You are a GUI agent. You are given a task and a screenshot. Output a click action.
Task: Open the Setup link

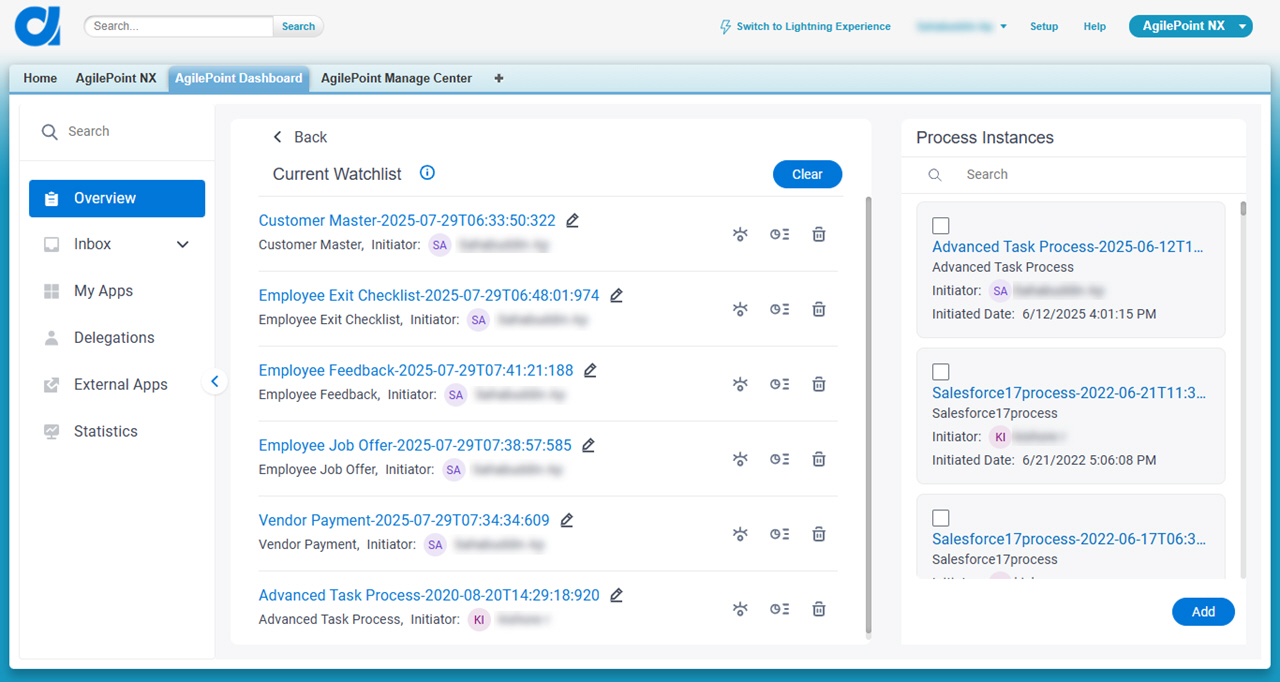(1044, 27)
